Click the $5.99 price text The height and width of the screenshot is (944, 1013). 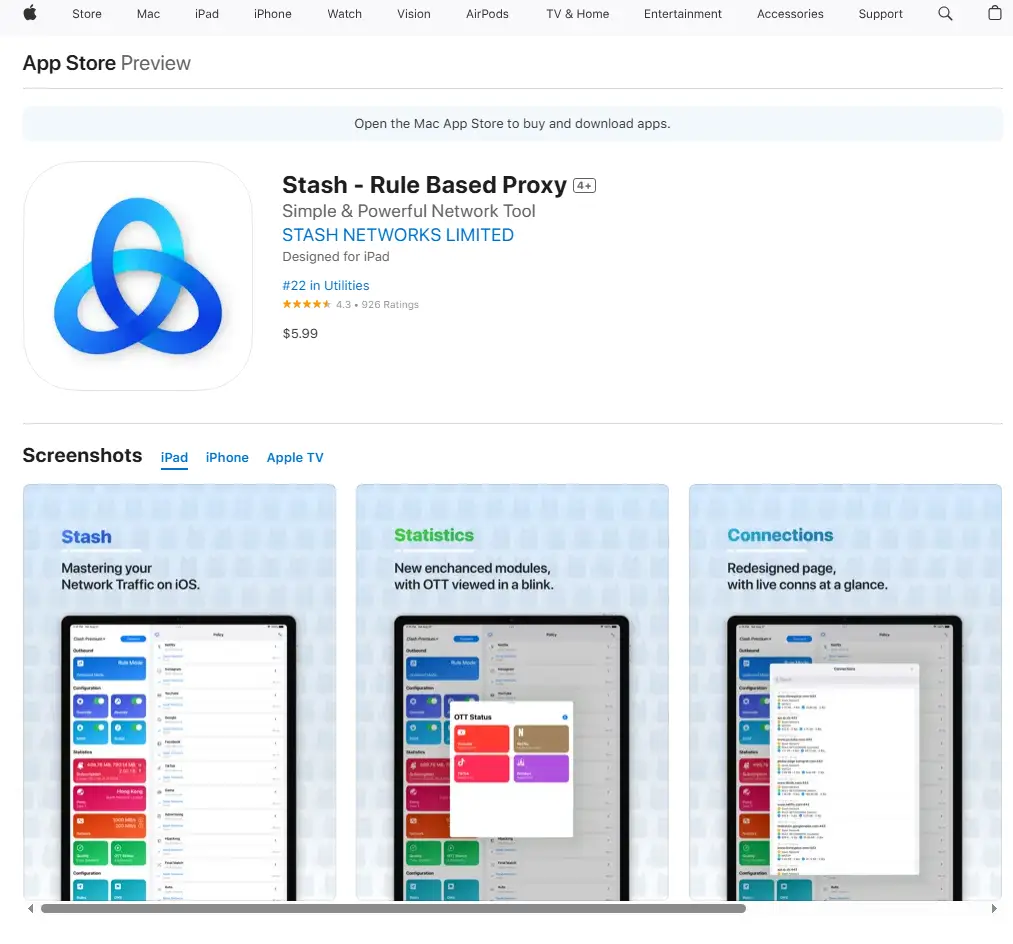tap(300, 333)
